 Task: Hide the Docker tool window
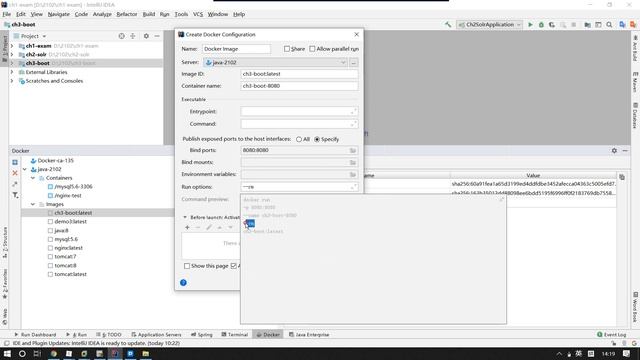[x=625, y=151]
